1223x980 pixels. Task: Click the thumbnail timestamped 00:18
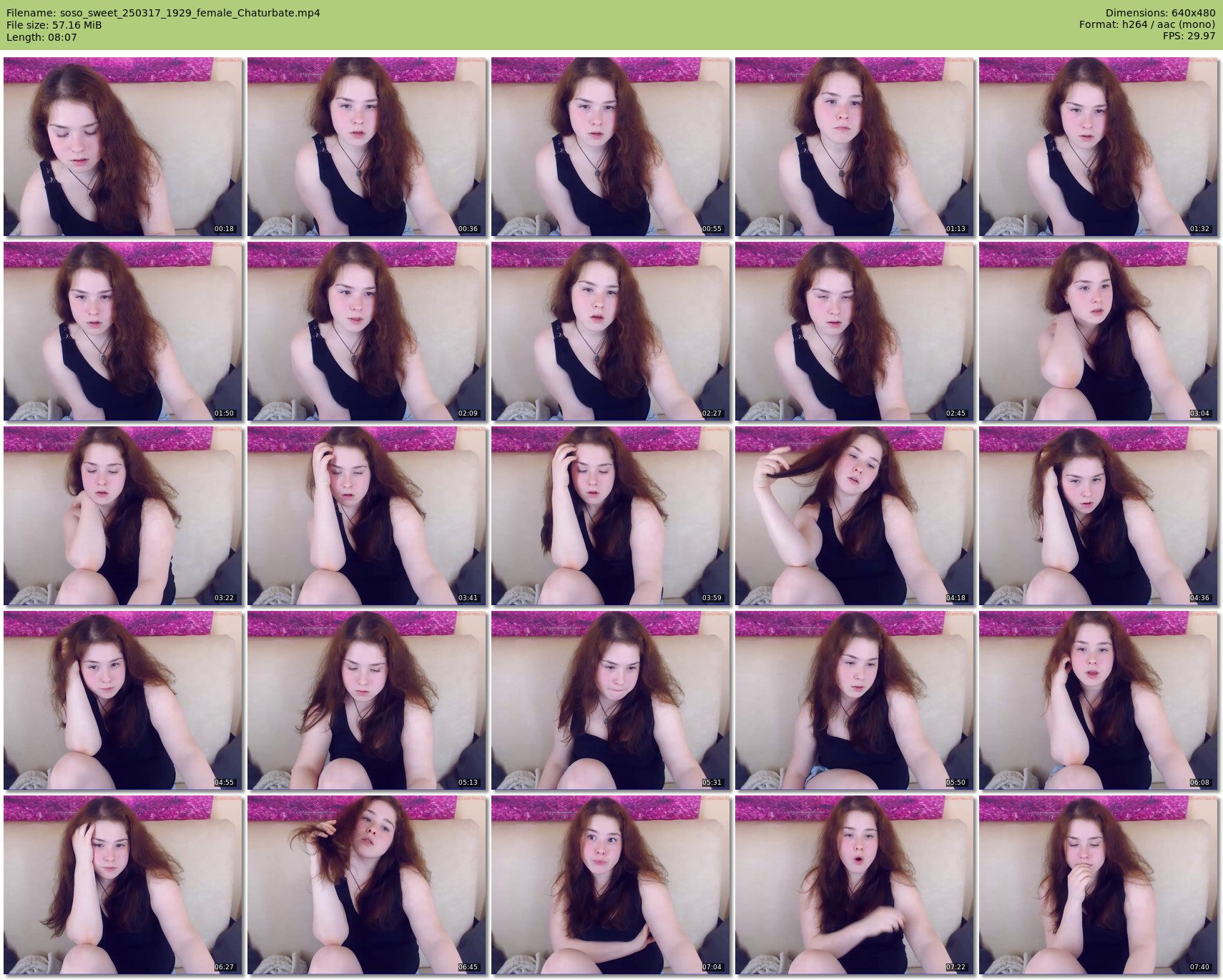122,147
